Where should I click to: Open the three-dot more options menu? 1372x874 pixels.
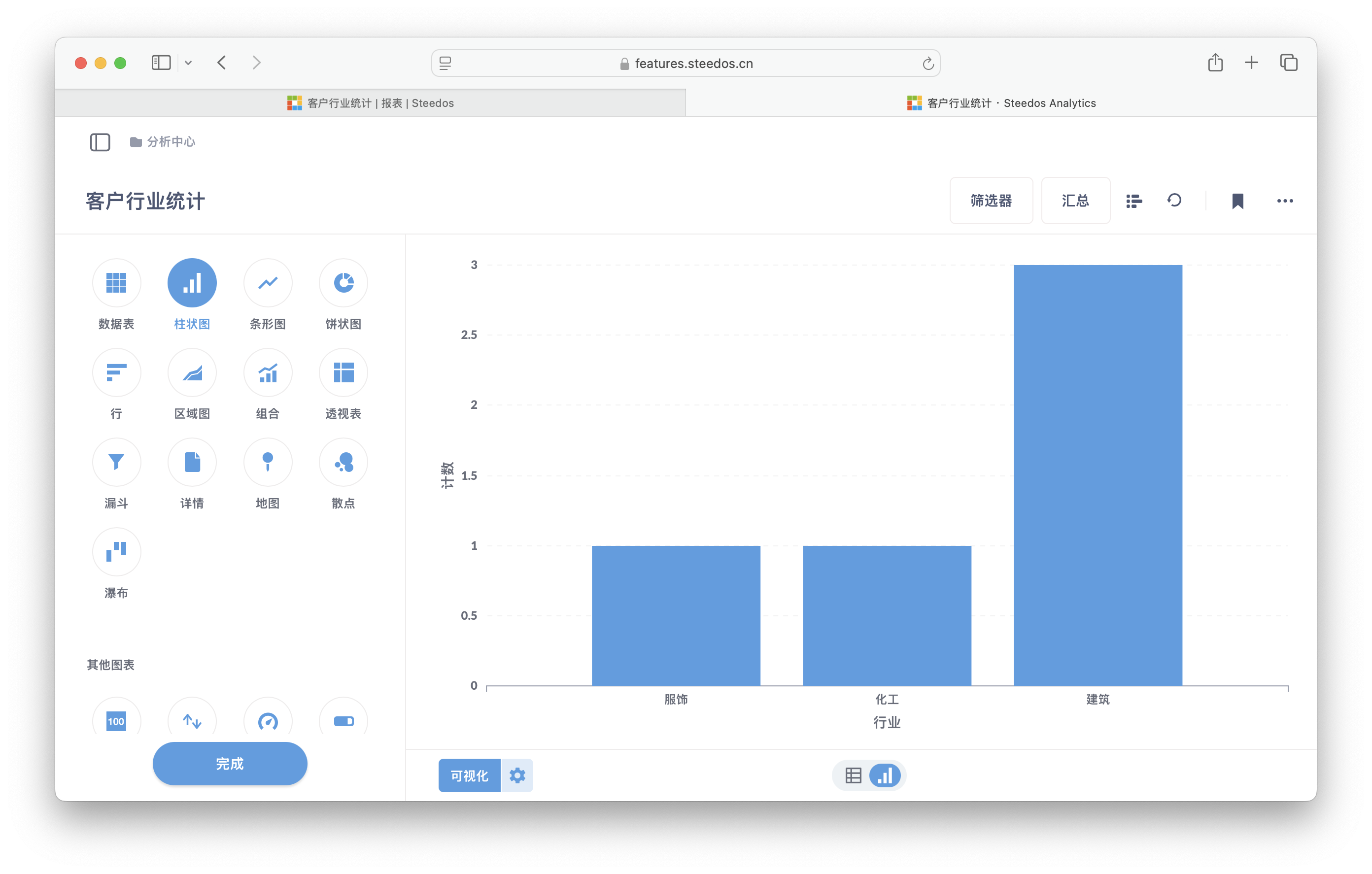click(1285, 201)
